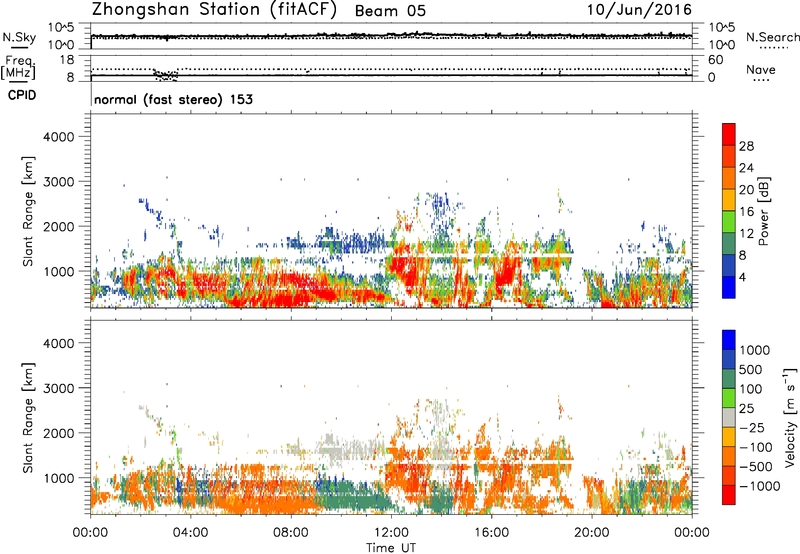The image size is (800, 554).
Task: Click the 'Velocity [m s⁻¹]' colorbar label
Action: (x=790, y=417)
